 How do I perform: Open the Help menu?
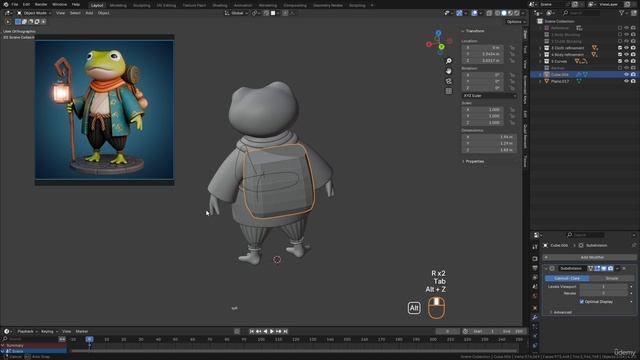tap(76, 4)
